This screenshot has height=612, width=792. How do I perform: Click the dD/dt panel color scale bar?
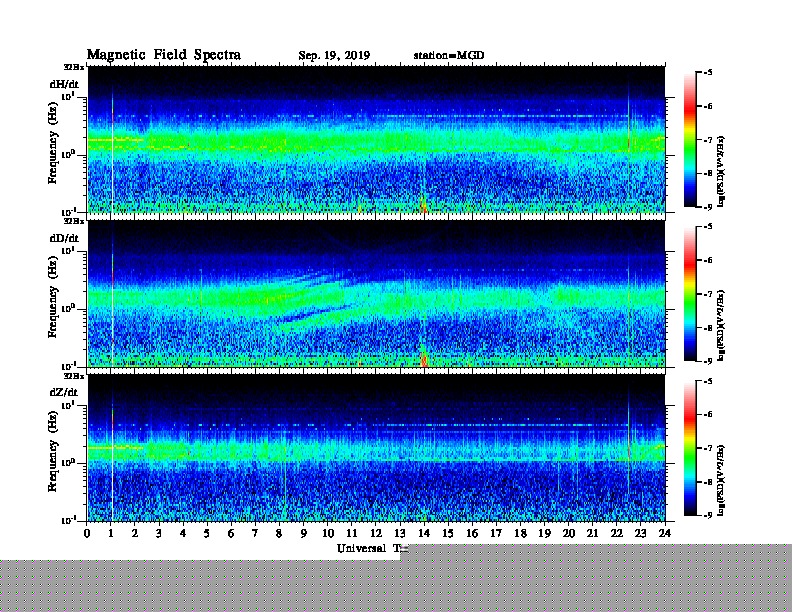689,293
